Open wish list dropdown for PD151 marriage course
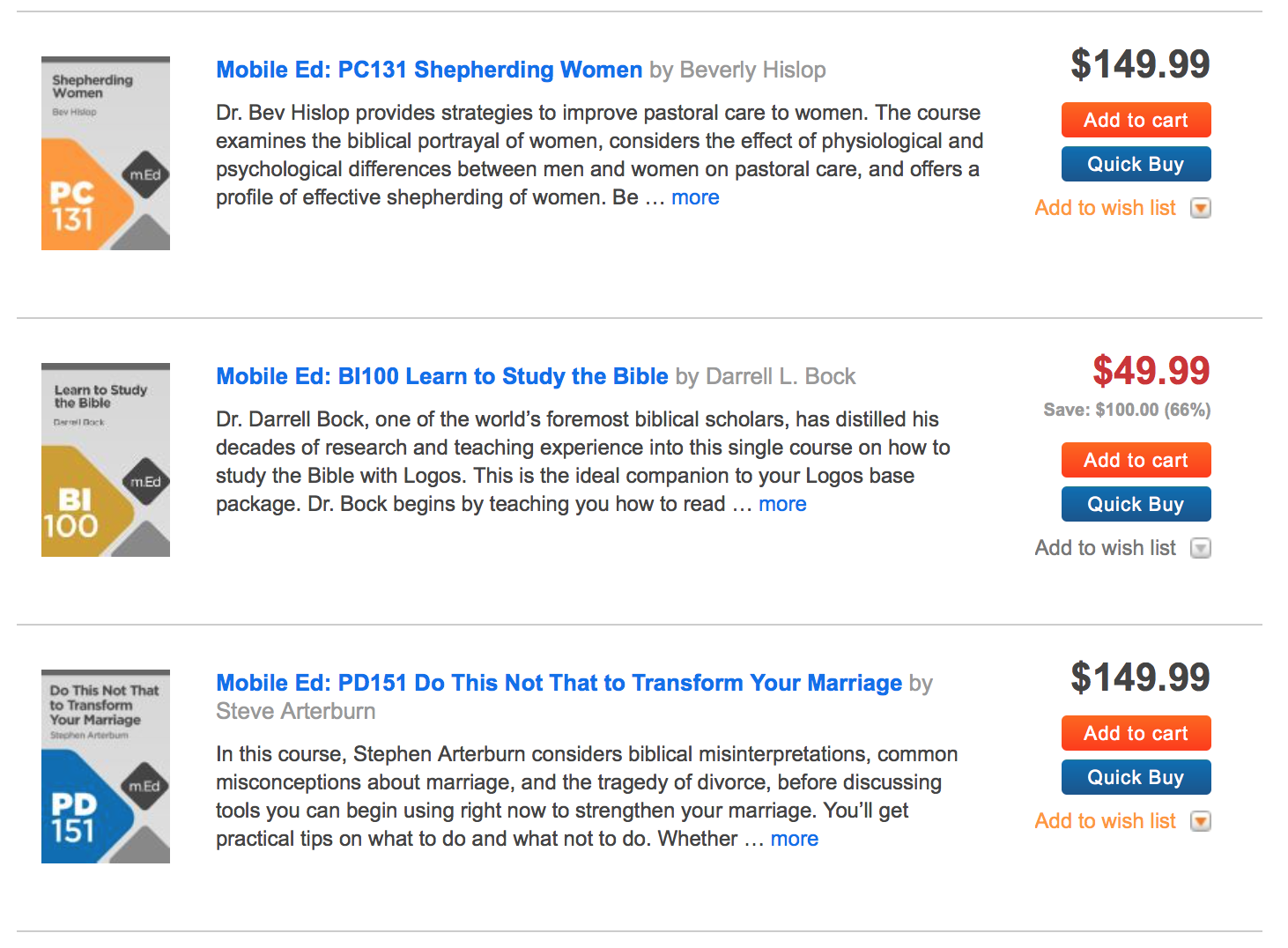Screen dimensions: 1288x948 [1200, 821]
